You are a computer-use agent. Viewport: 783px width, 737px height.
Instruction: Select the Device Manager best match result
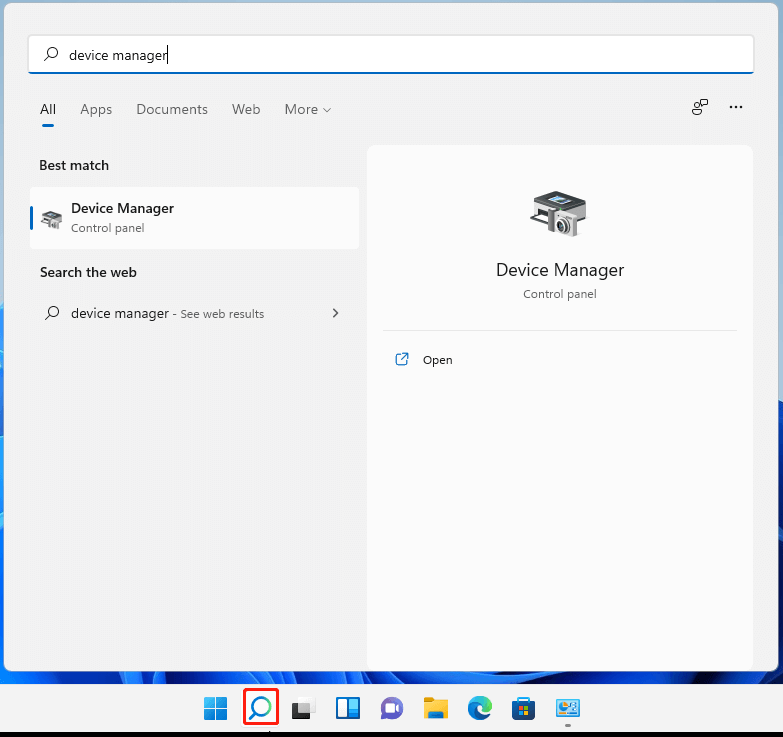[x=194, y=217]
